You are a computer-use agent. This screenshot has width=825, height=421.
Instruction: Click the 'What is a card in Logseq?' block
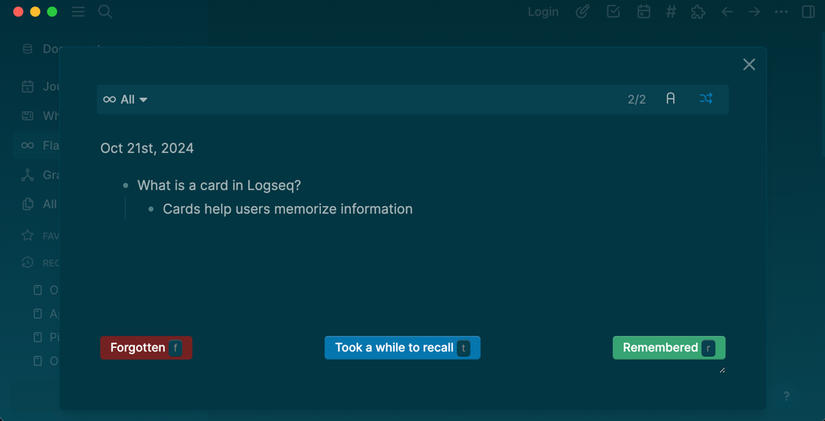pos(219,185)
